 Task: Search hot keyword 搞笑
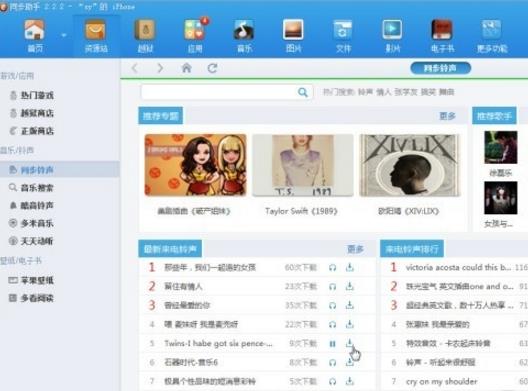[x=428, y=92]
